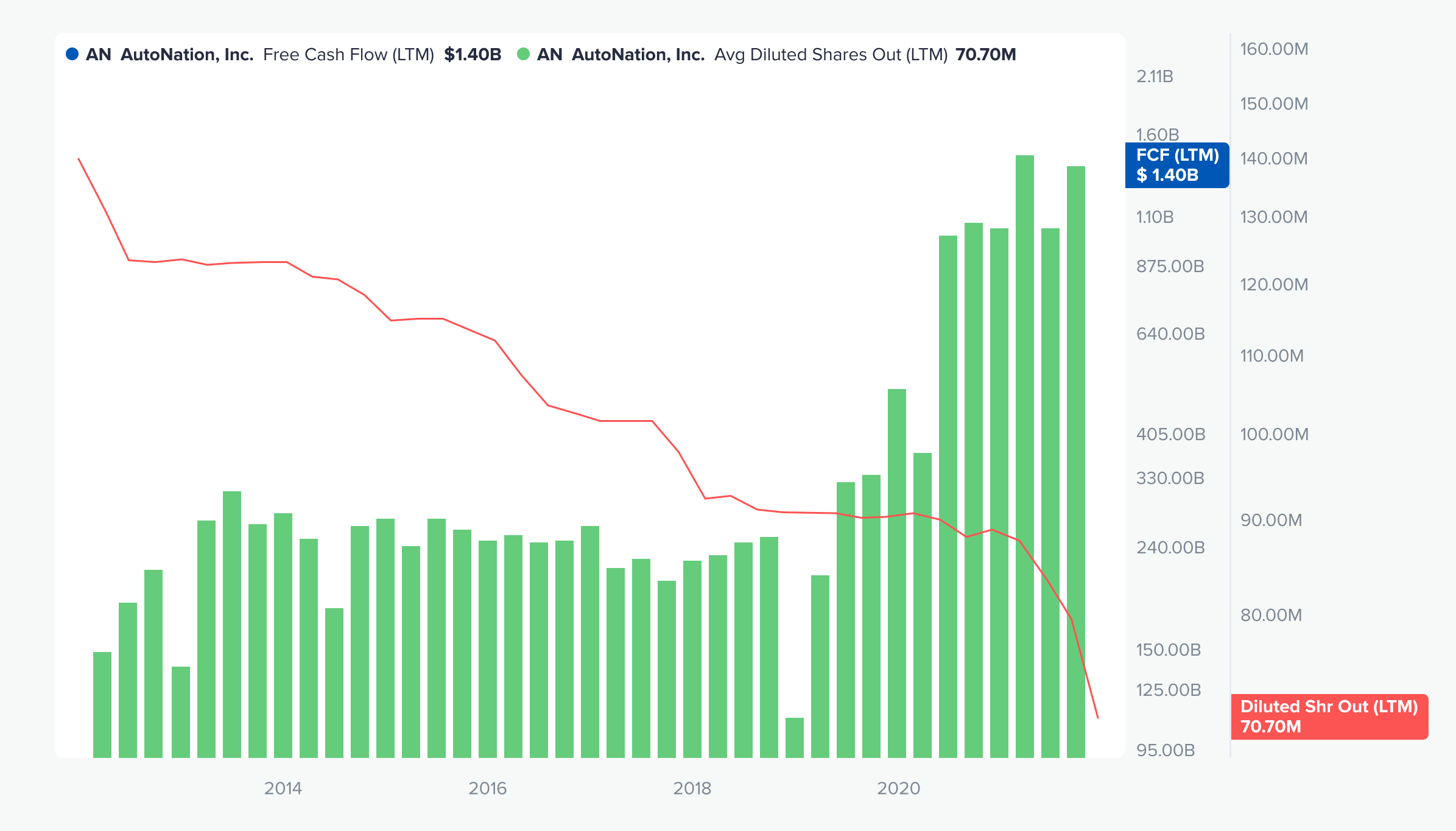Click the second AutoNation, Inc. legend name
The image size is (1456, 831).
tap(638, 55)
